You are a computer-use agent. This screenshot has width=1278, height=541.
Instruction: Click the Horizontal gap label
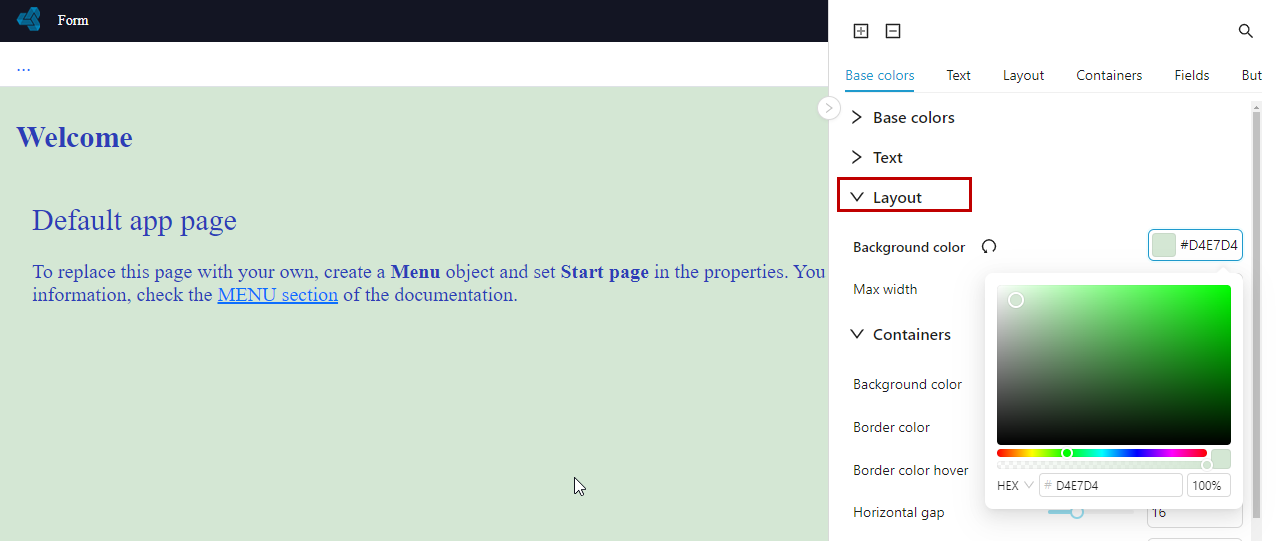898,512
